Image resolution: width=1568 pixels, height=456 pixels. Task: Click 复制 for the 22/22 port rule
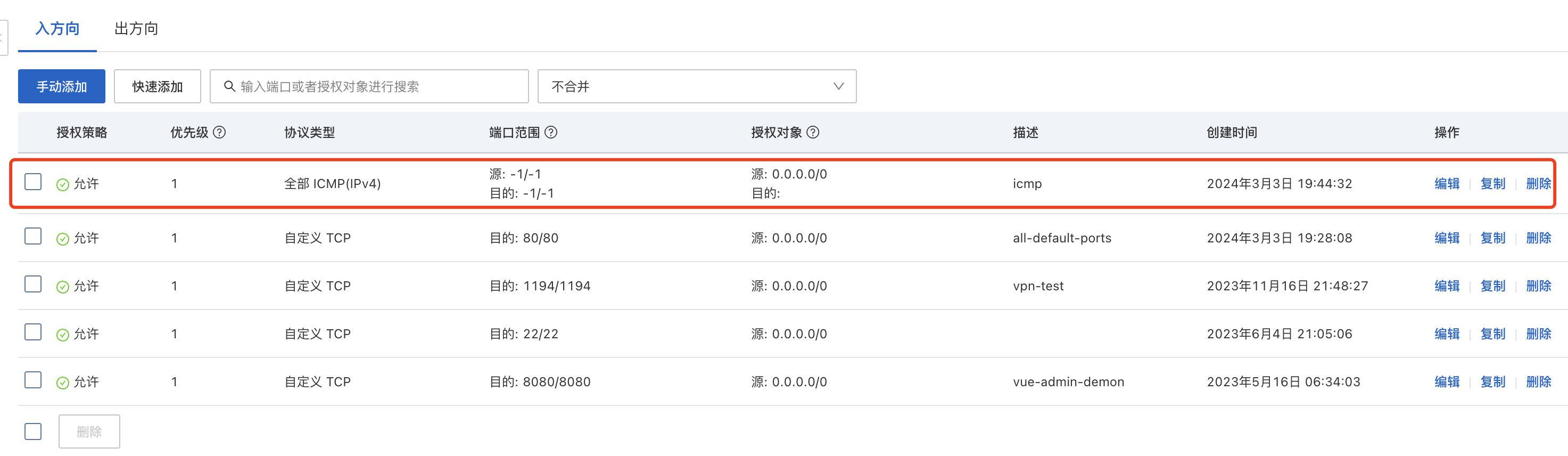click(1492, 334)
